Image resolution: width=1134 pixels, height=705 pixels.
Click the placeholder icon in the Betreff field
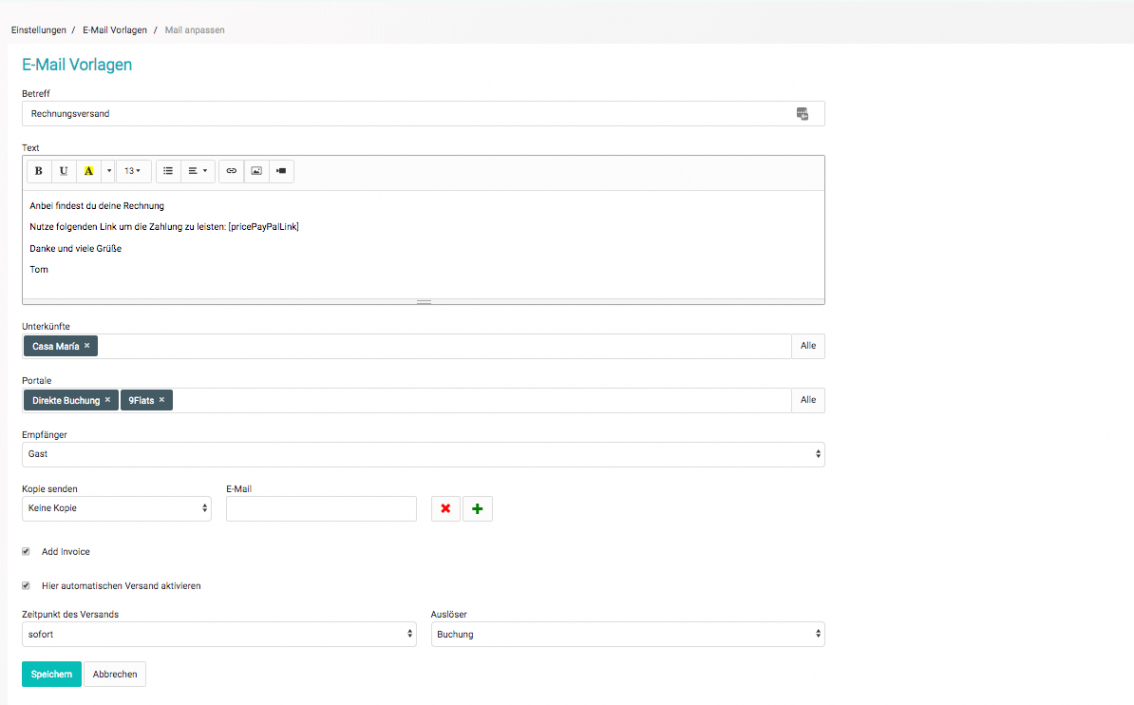pos(802,114)
